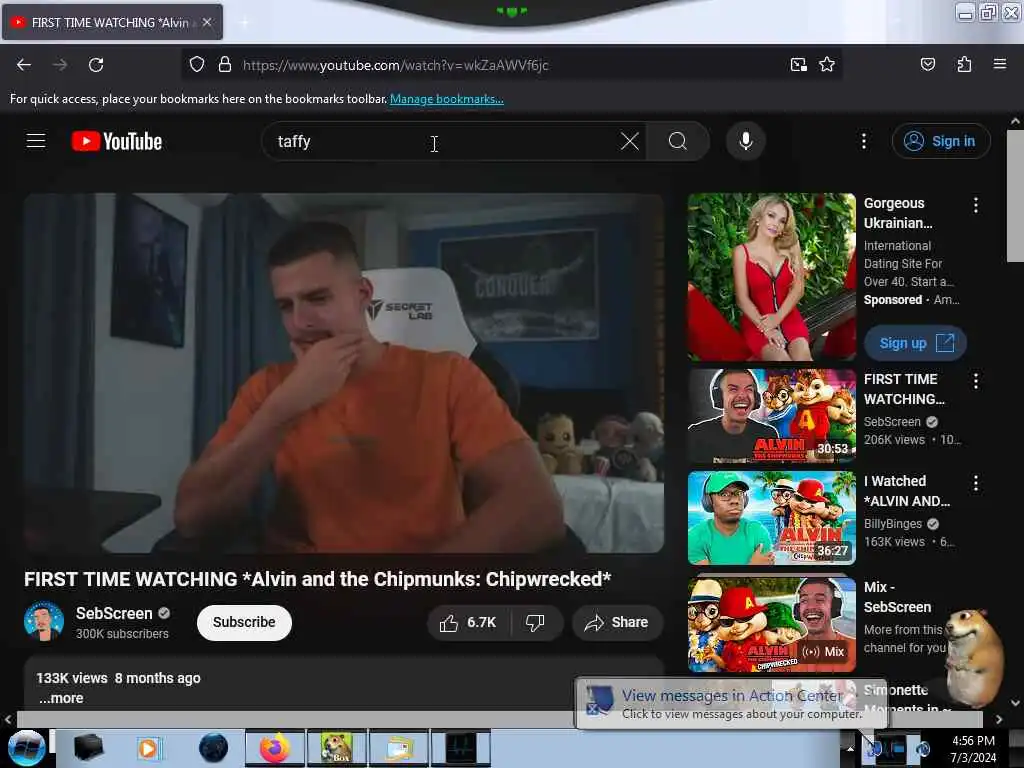Screen dimensions: 1024x768
Task: Click the main video player
Action: 344,373
